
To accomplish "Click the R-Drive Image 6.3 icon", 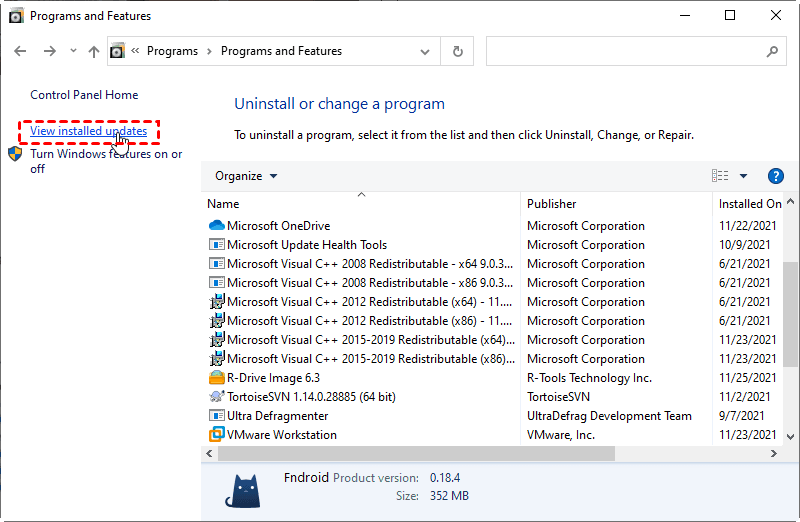I will pyautogui.click(x=216, y=378).
